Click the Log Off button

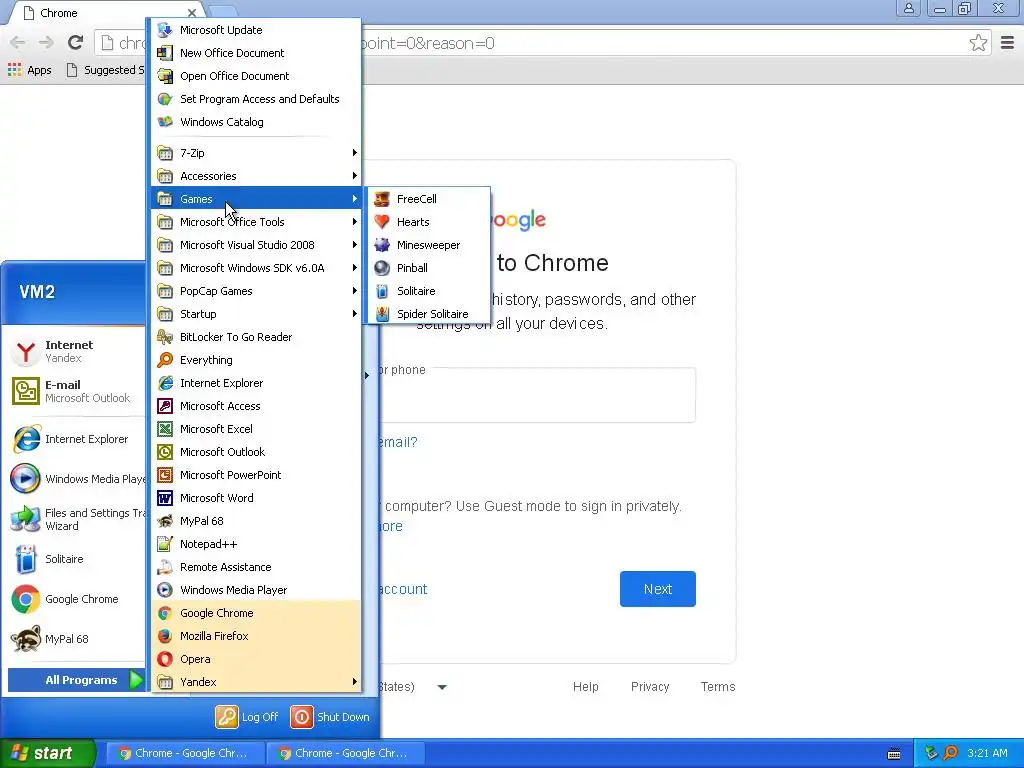(248, 716)
